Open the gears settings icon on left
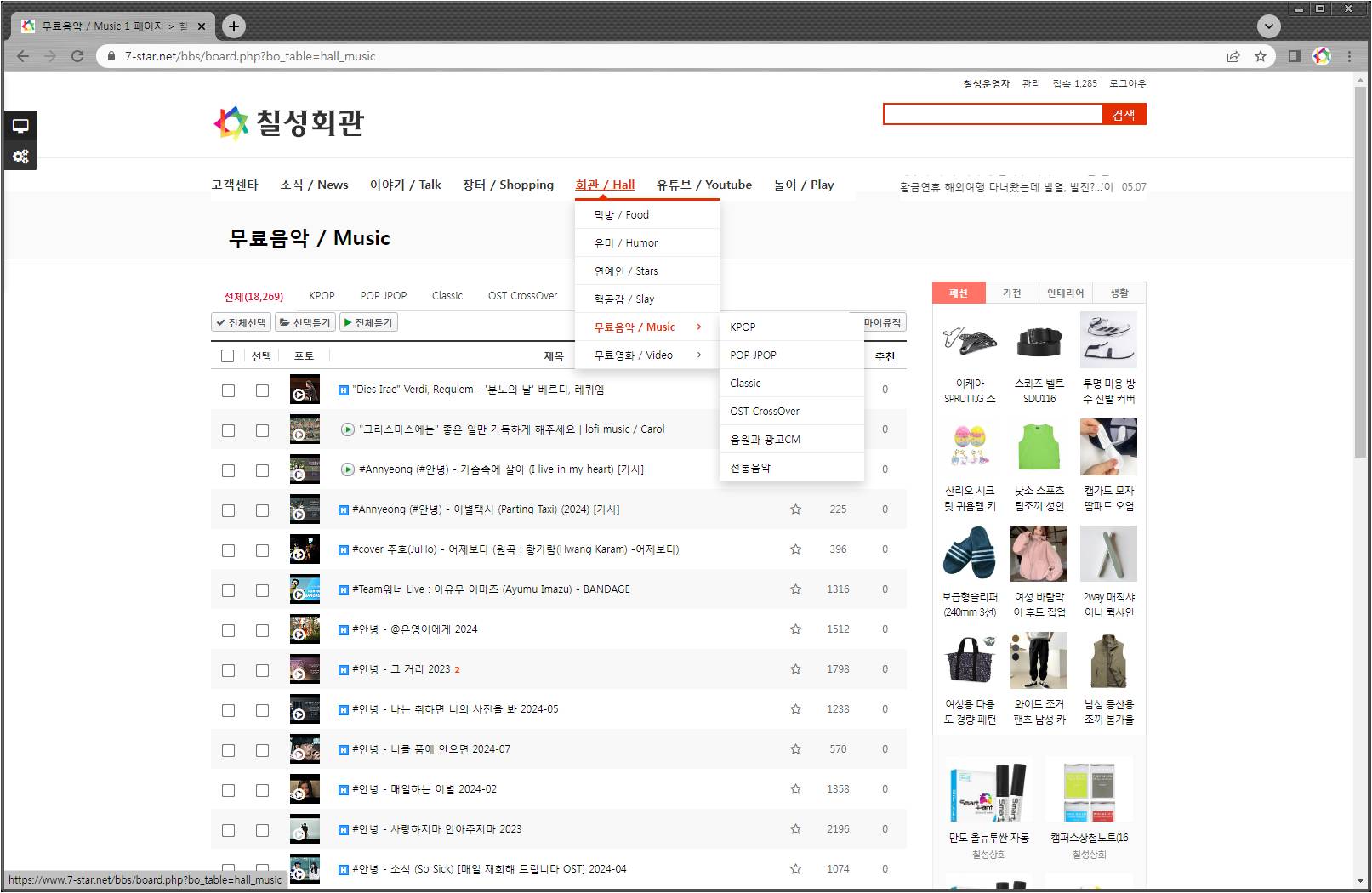 tap(20, 156)
